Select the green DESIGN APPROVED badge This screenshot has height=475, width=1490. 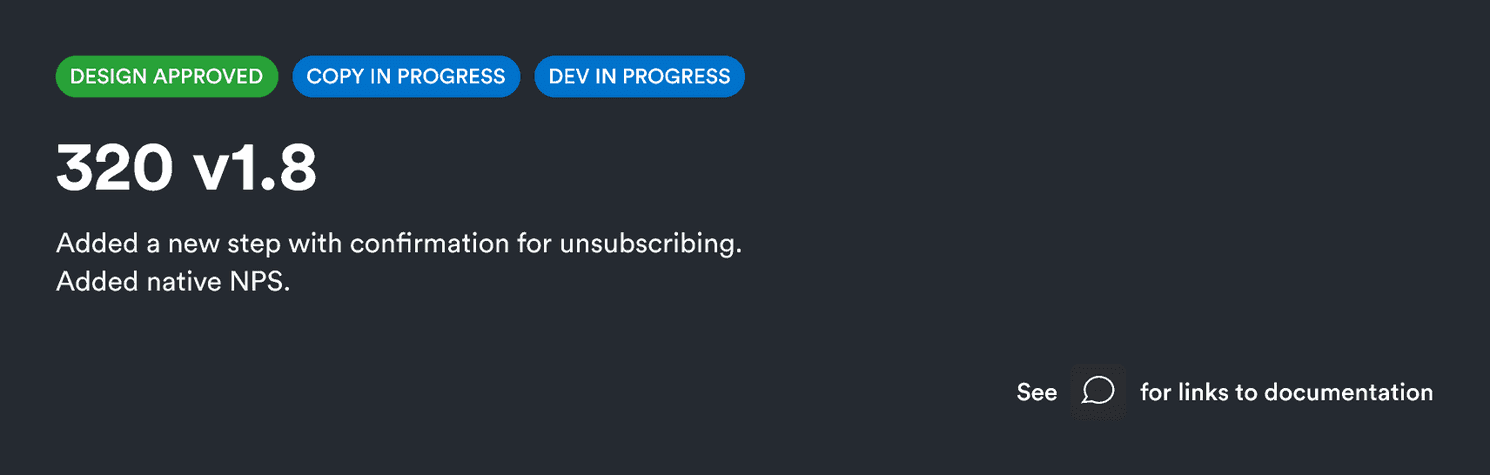[x=166, y=76]
